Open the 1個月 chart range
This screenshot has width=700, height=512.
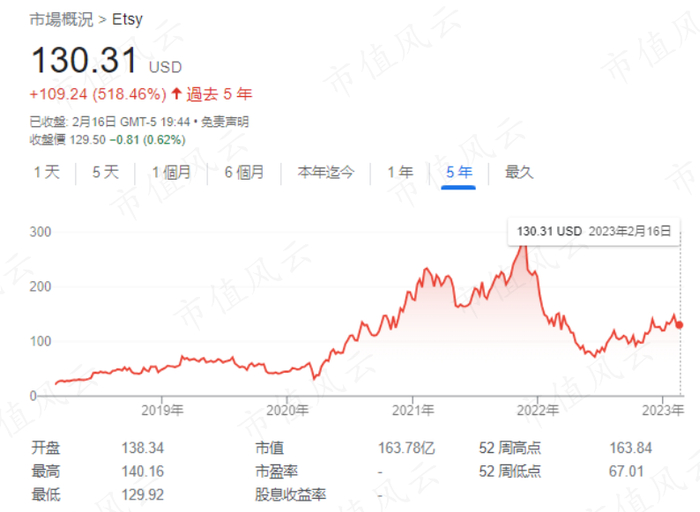coord(171,172)
